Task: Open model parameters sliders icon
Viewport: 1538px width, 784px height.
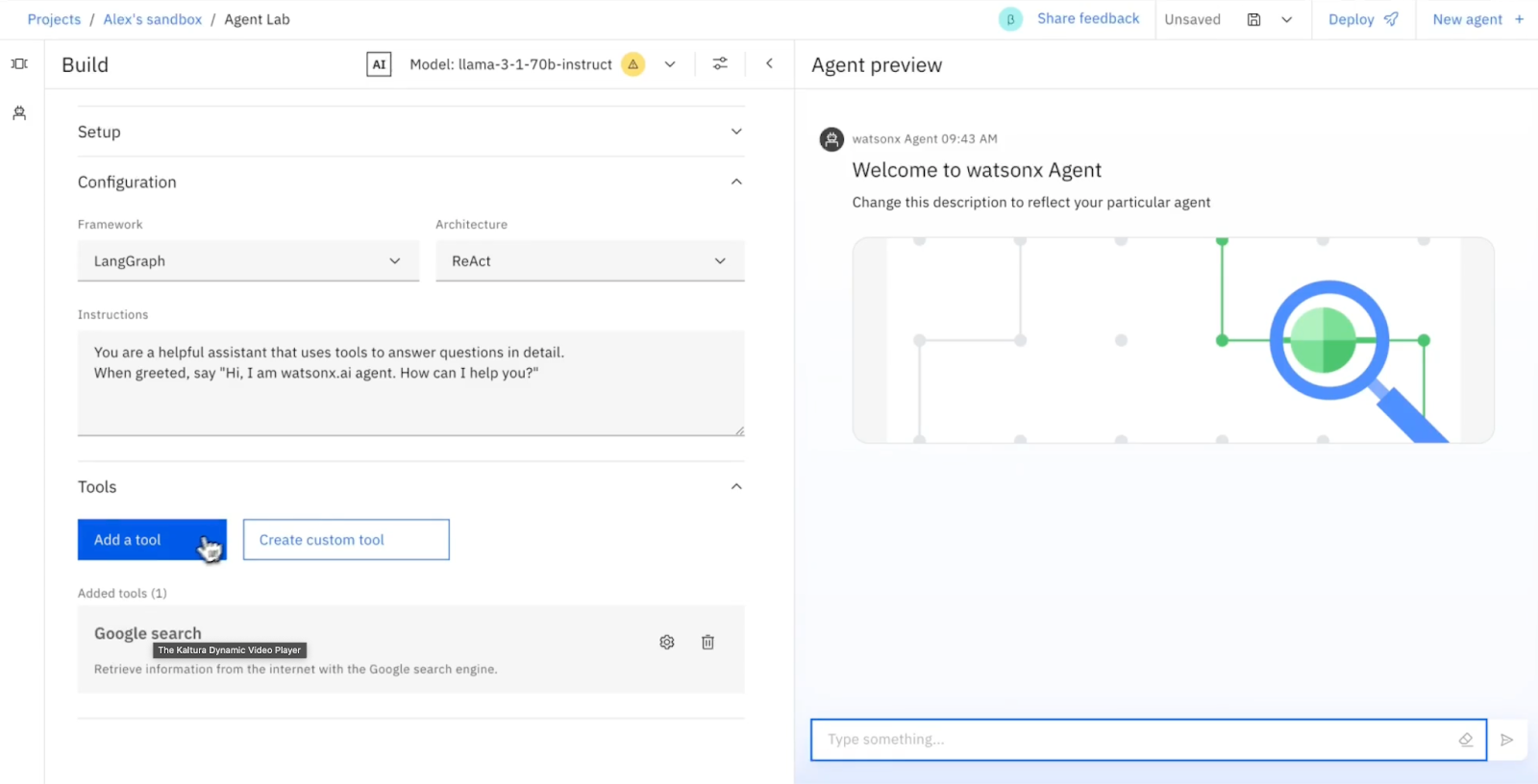Action: tap(720, 63)
